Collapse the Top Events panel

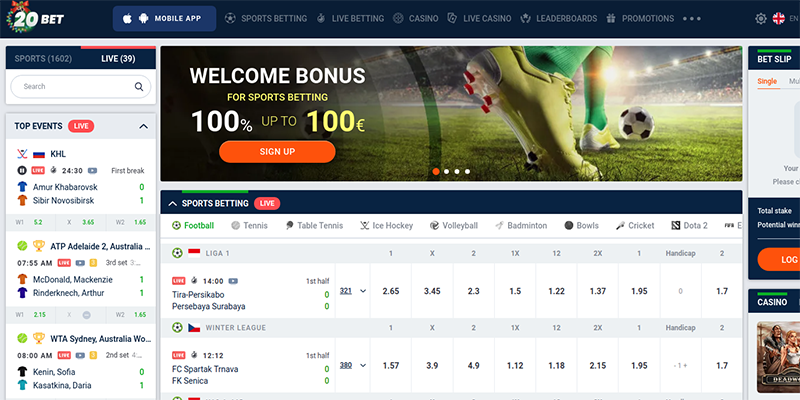point(143,127)
